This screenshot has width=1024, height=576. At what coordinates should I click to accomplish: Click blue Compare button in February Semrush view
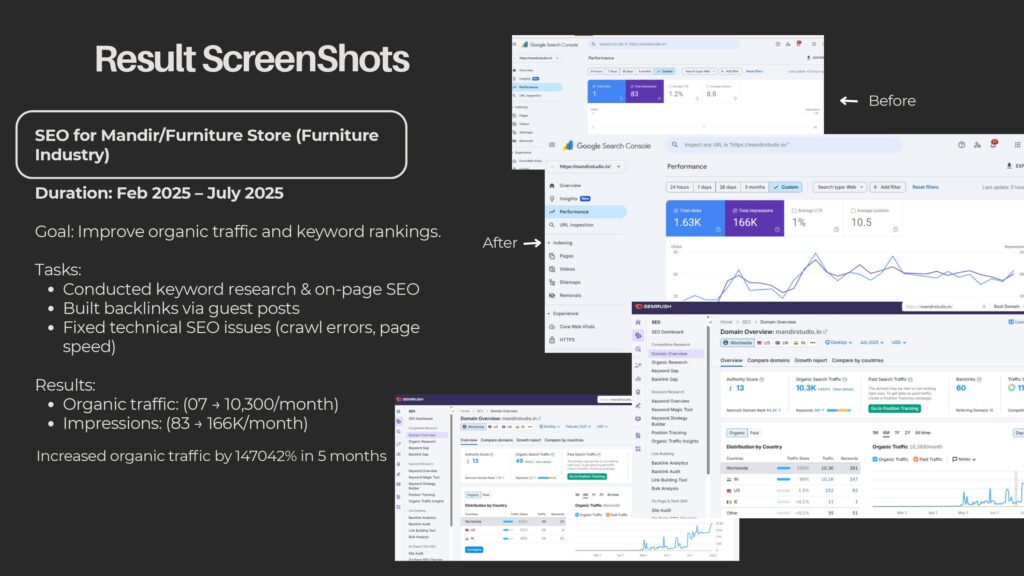pyautogui.click(x=474, y=549)
